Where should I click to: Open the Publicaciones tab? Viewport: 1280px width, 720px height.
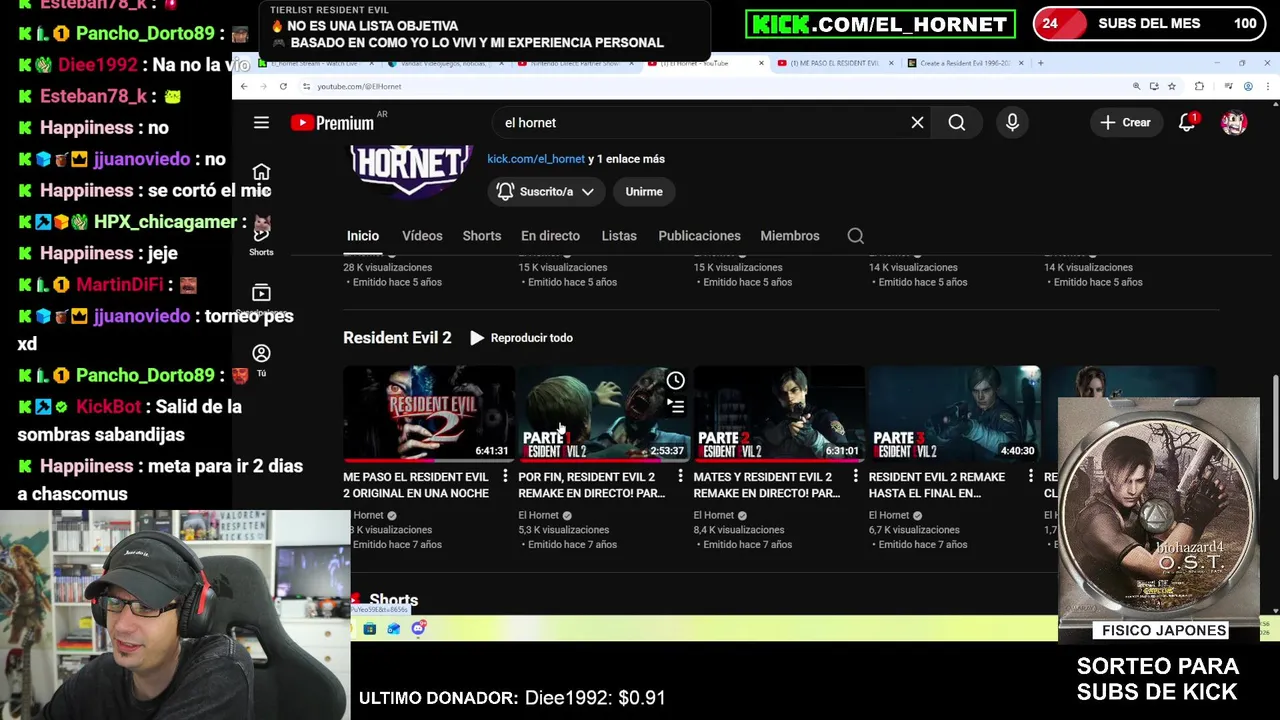click(699, 236)
